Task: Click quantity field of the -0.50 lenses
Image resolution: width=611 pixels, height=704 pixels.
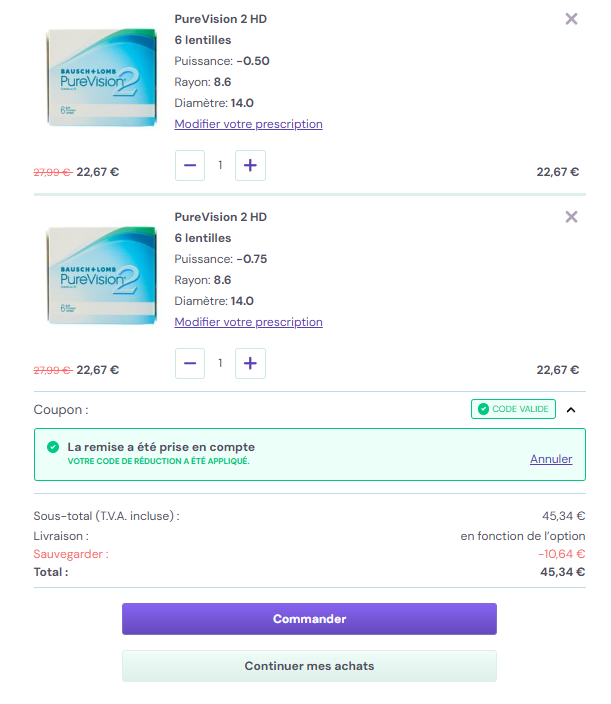Action: [220, 165]
